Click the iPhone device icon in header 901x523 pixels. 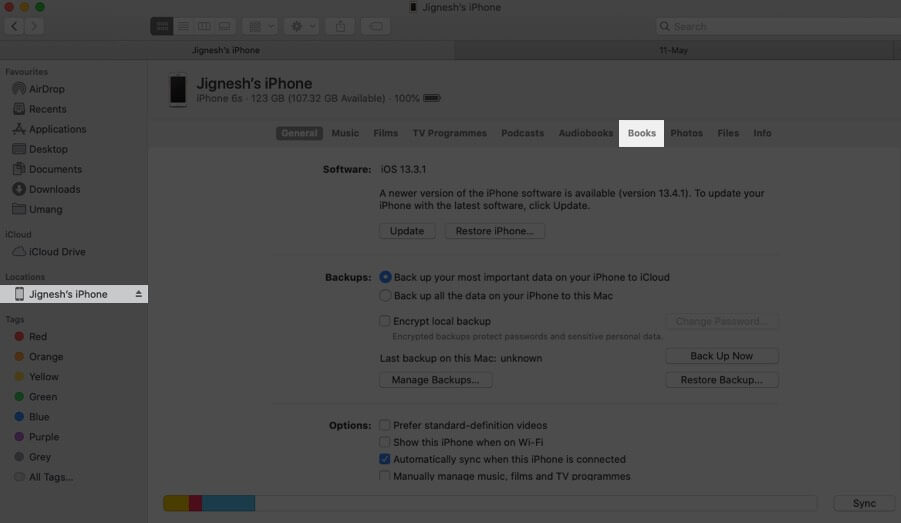(x=178, y=90)
